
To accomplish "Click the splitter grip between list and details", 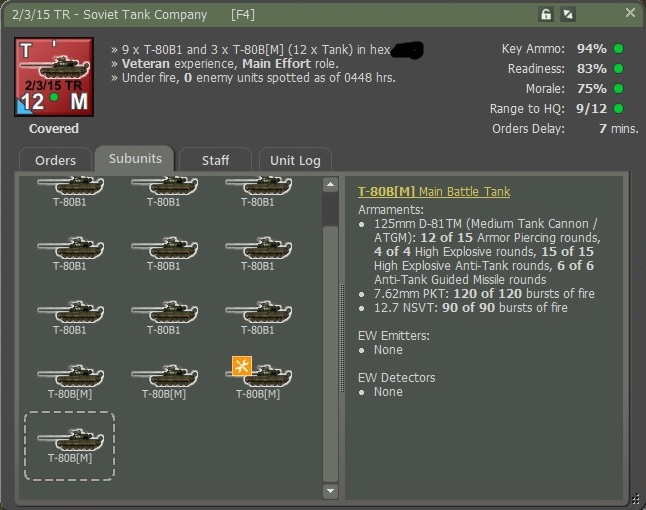I will click(x=342, y=338).
